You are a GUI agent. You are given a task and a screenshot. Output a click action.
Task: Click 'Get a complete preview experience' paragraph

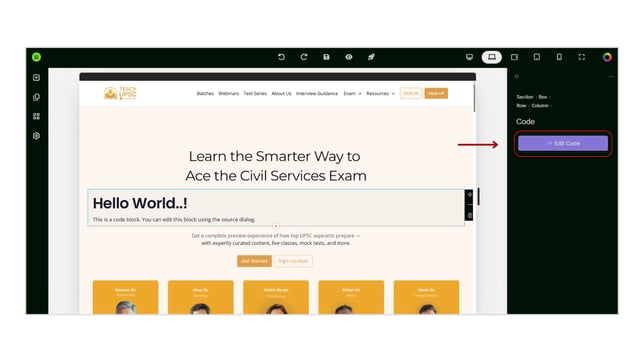click(276, 239)
